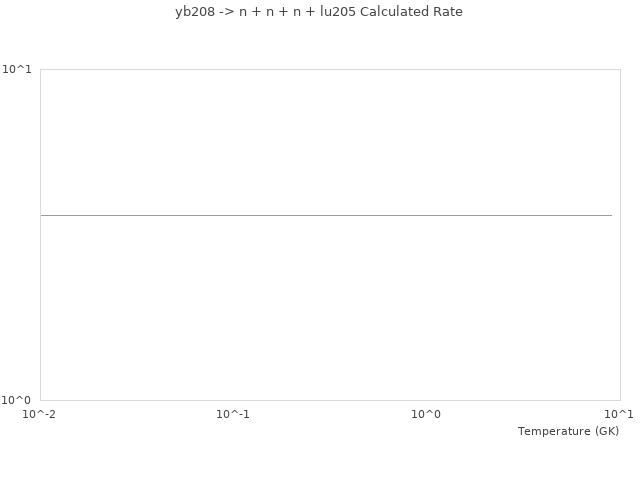Click the horizontal rate line's midpoint

click(326, 215)
